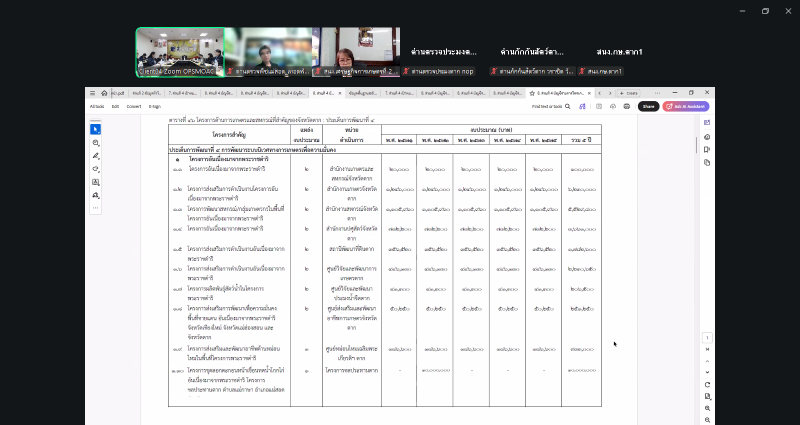Select the woman in red video thumbnail
Viewport: 800px width, 425px height.
pyautogui.click(x=356, y=52)
